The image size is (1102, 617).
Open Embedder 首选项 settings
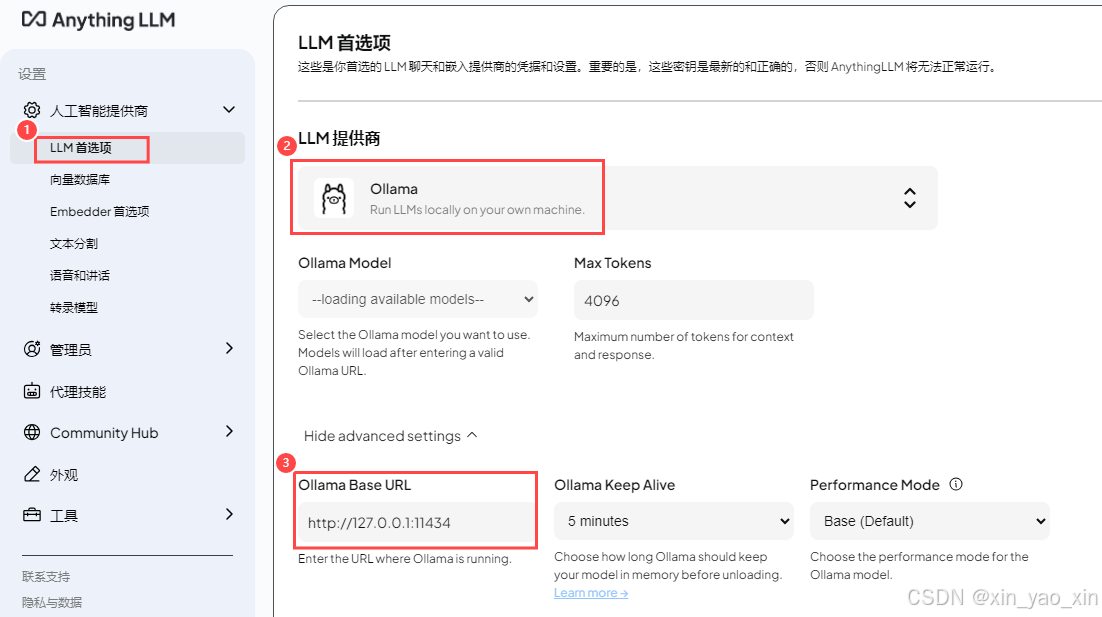pyautogui.click(x=99, y=212)
